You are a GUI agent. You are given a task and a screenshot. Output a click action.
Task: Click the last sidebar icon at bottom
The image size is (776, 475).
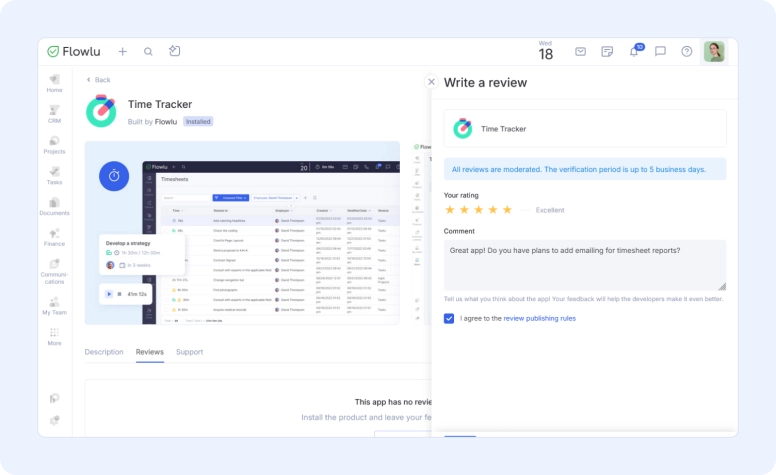(54, 420)
